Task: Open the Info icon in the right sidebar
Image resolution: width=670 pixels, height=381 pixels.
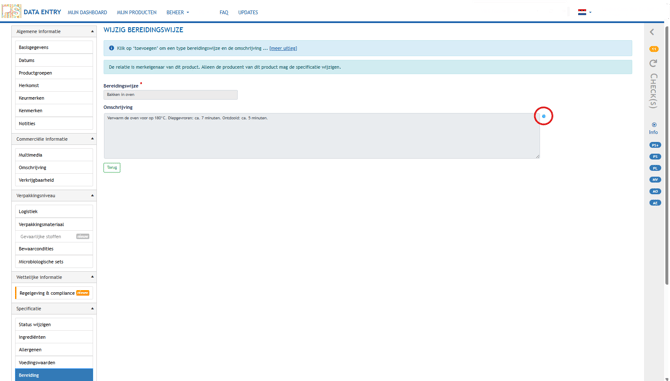Action: click(654, 128)
